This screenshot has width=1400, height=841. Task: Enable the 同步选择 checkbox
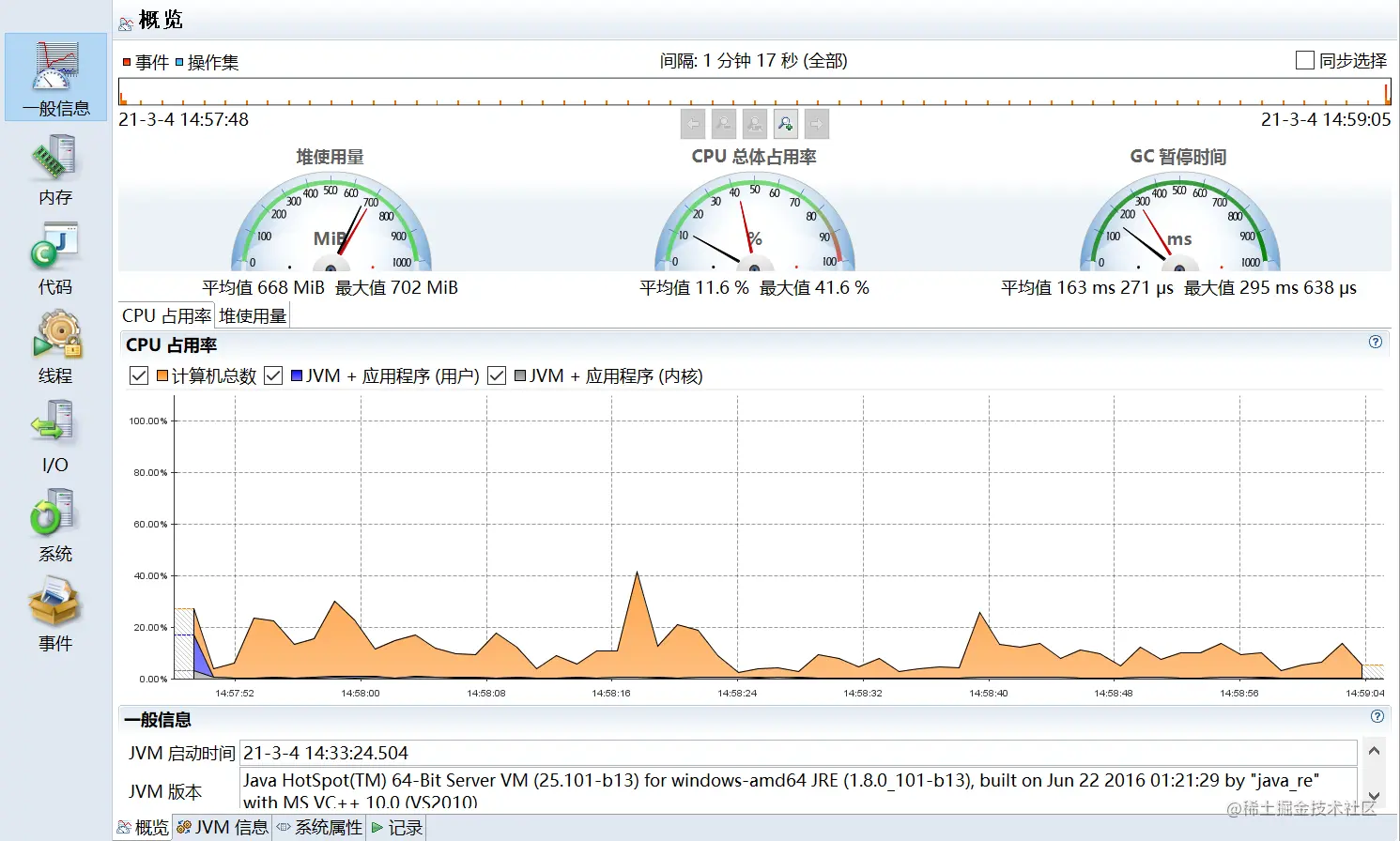coord(1305,60)
